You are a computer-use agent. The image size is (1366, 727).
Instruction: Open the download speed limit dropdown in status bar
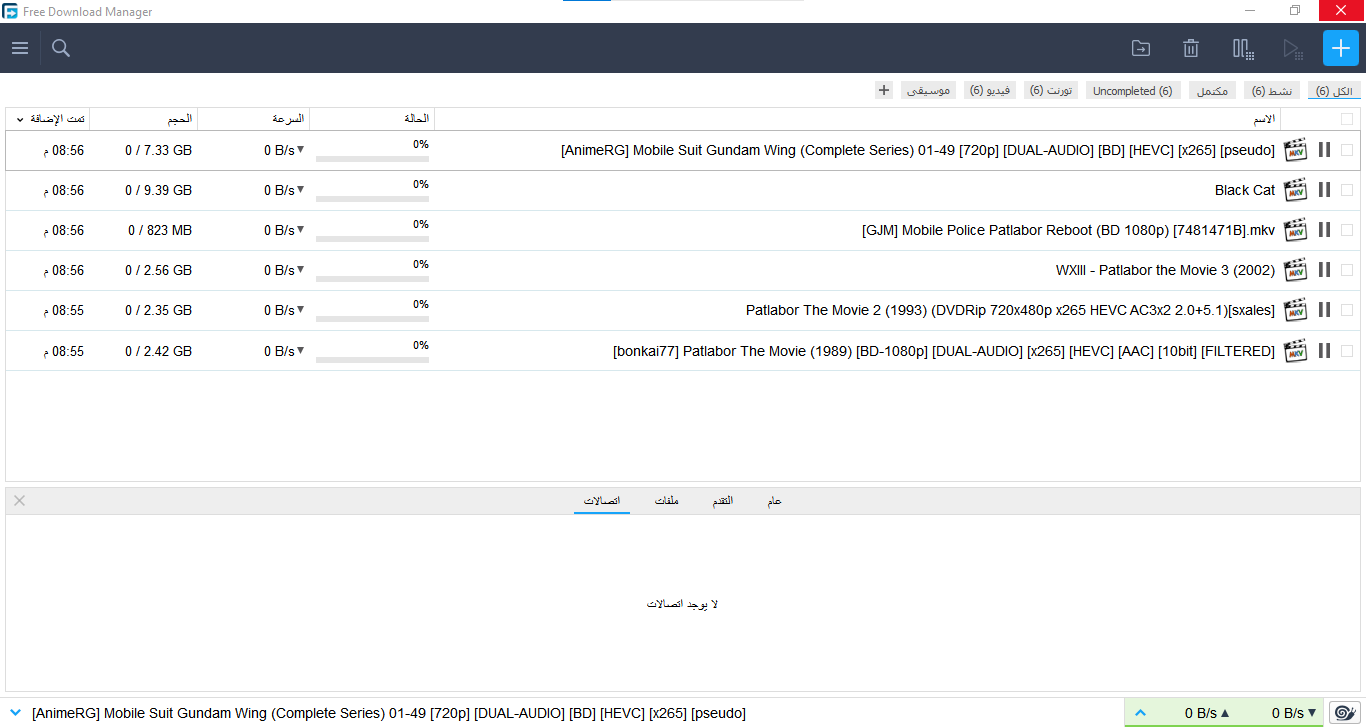click(x=1312, y=713)
